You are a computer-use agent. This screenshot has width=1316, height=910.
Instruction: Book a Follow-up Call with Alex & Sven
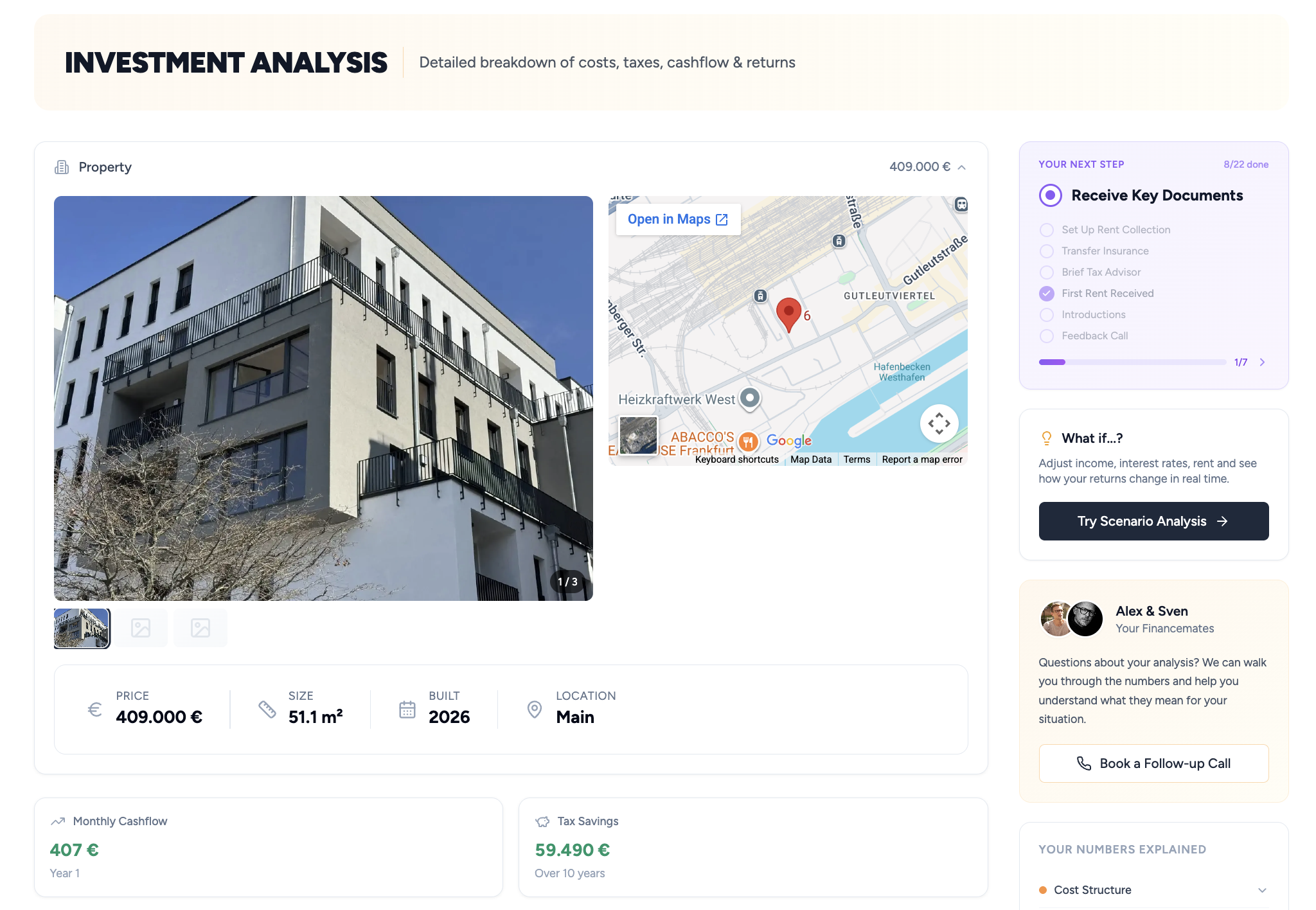1153,763
